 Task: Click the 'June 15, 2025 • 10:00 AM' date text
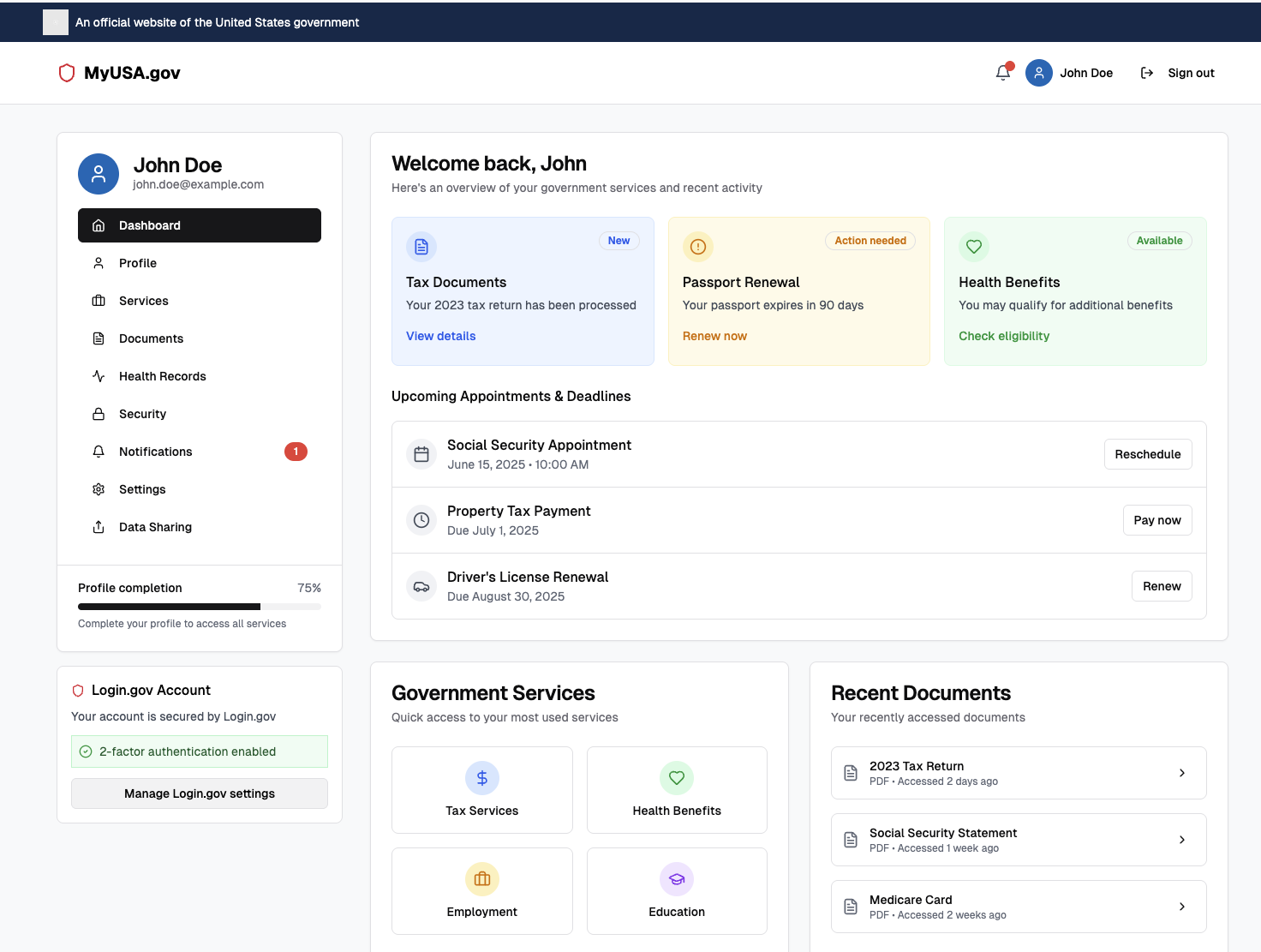(x=518, y=464)
